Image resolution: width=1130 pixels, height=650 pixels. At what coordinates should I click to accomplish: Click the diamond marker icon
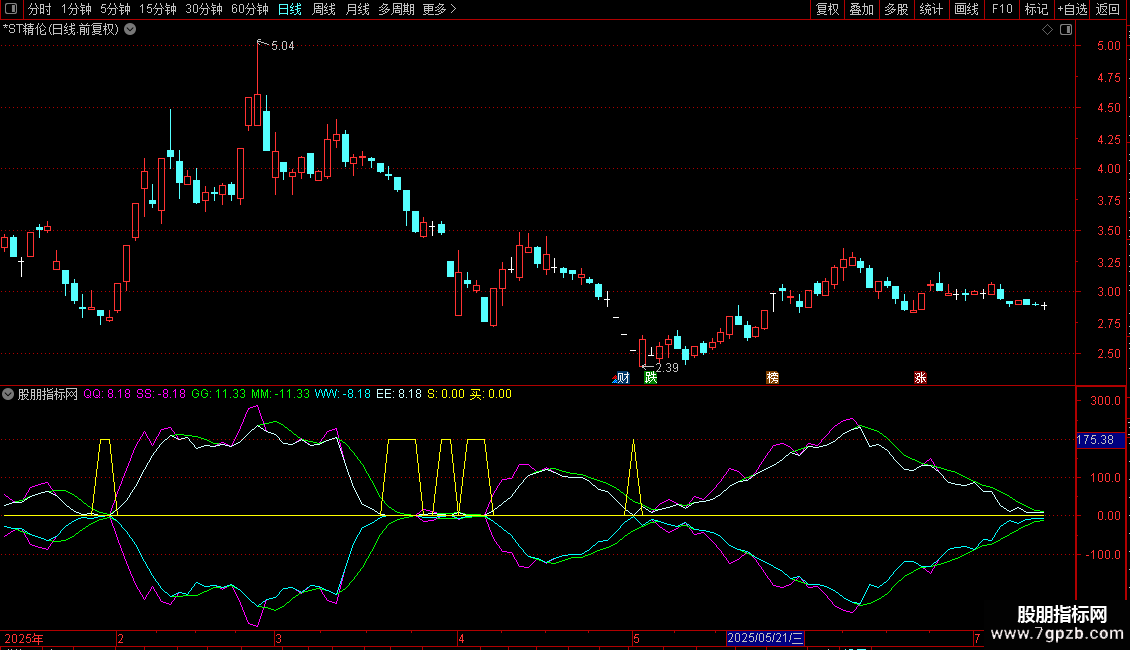coord(1047,29)
